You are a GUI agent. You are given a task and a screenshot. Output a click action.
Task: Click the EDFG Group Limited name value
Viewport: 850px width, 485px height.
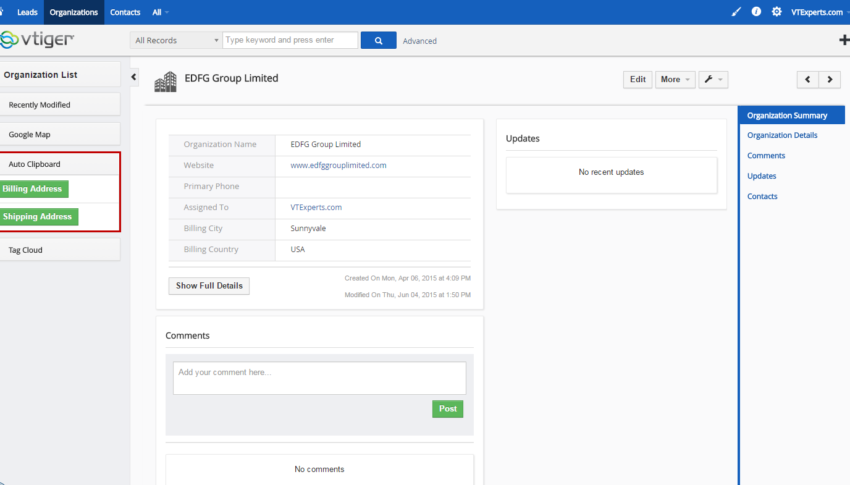[325, 144]
